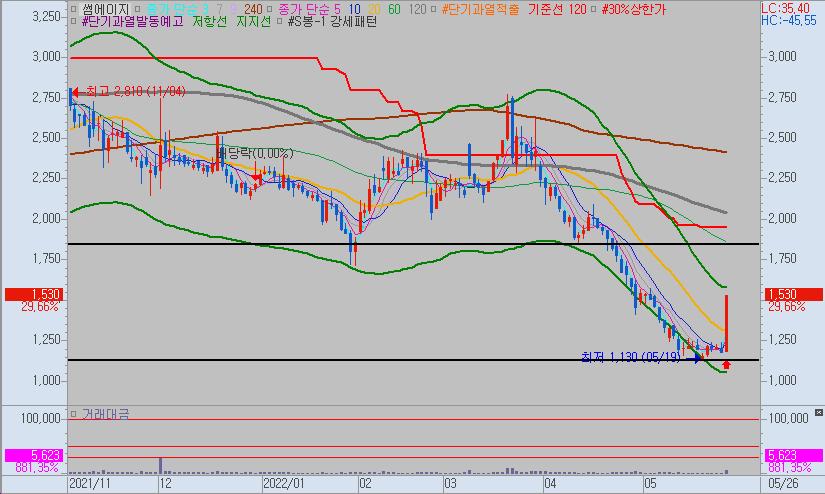Toggle the #단기과열발동예고 indicator checkbox
The height and width of the screenshot is (494, 825).
pos(74,22)
